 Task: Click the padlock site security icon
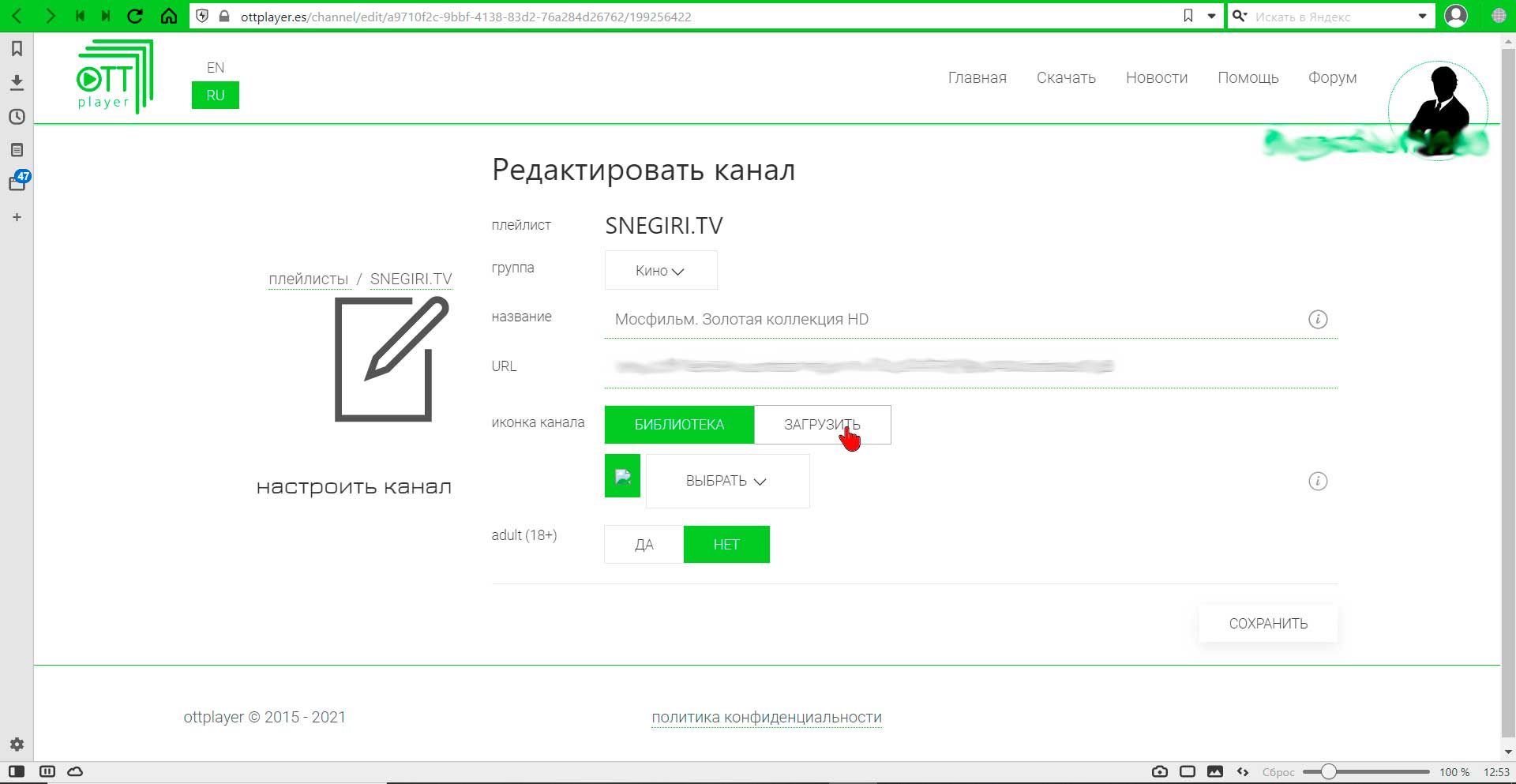pyautogui.click(x=224, y=16)
